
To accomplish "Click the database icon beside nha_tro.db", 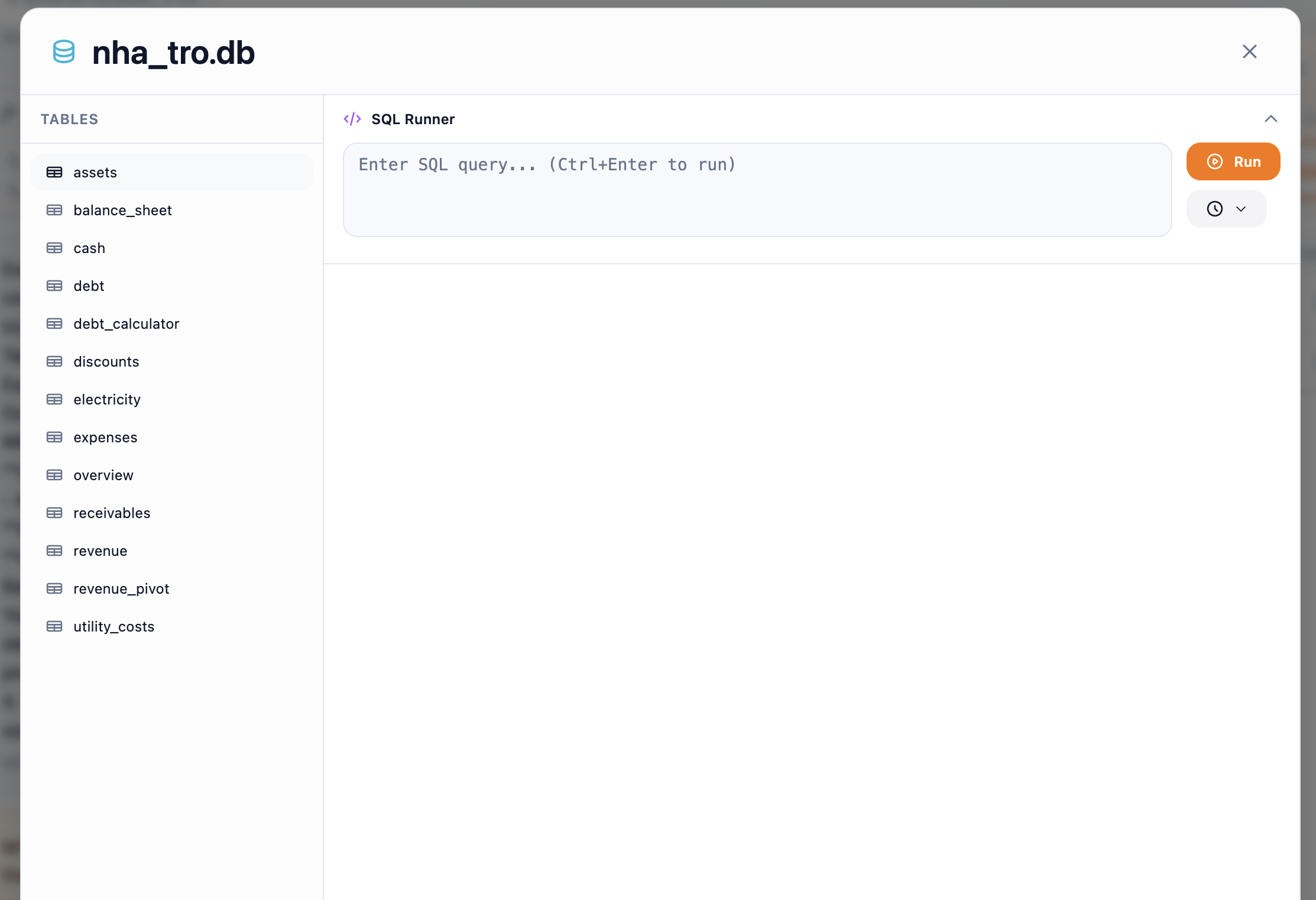I will [63, 52].
